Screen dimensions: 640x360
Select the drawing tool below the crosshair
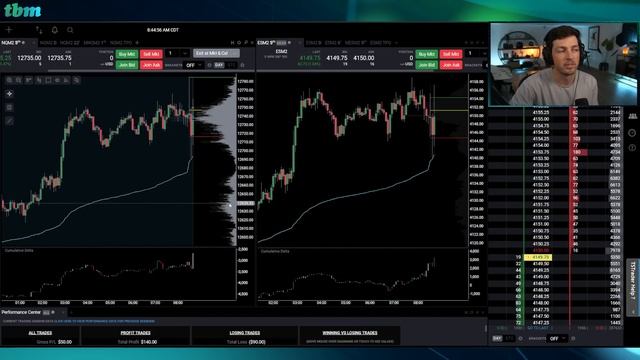tap(9, 107)
